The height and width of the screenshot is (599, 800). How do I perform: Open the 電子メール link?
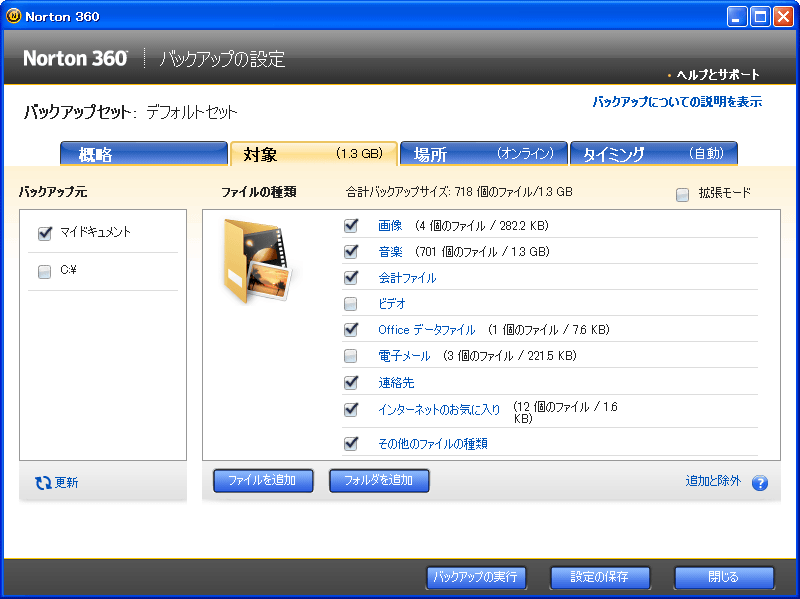click(x=404, y=356)
